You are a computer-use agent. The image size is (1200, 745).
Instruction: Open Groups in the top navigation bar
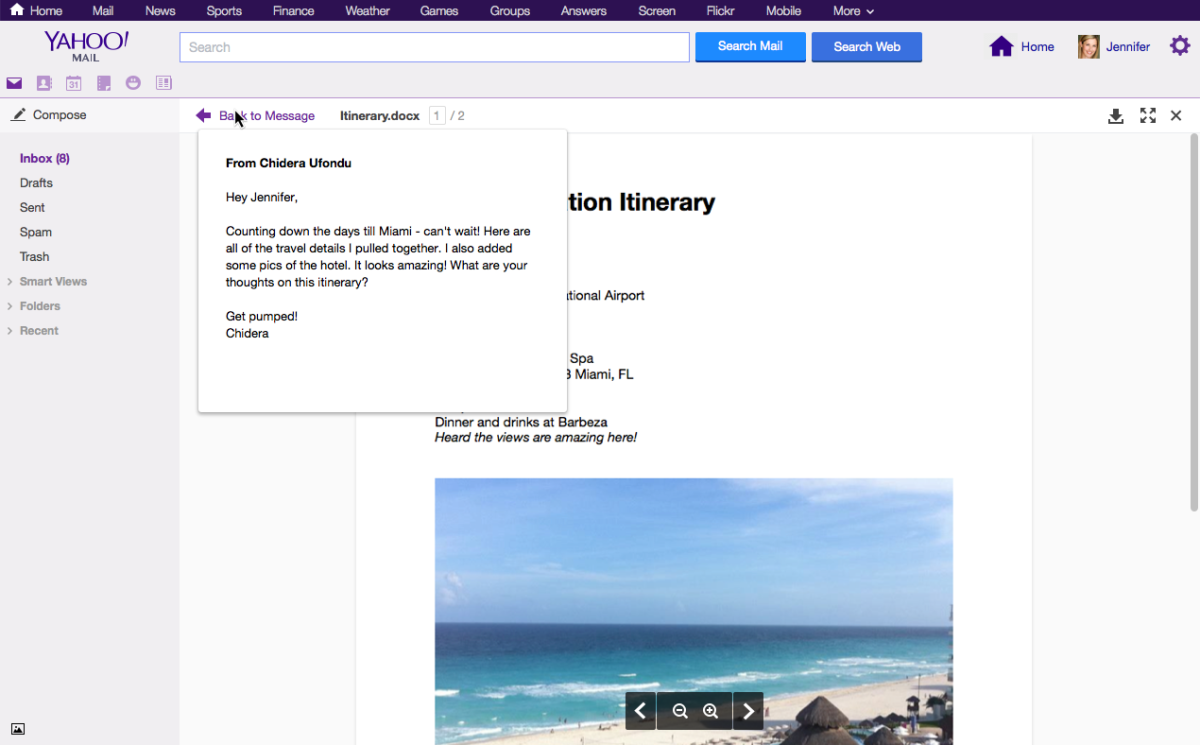click(510, 11)
